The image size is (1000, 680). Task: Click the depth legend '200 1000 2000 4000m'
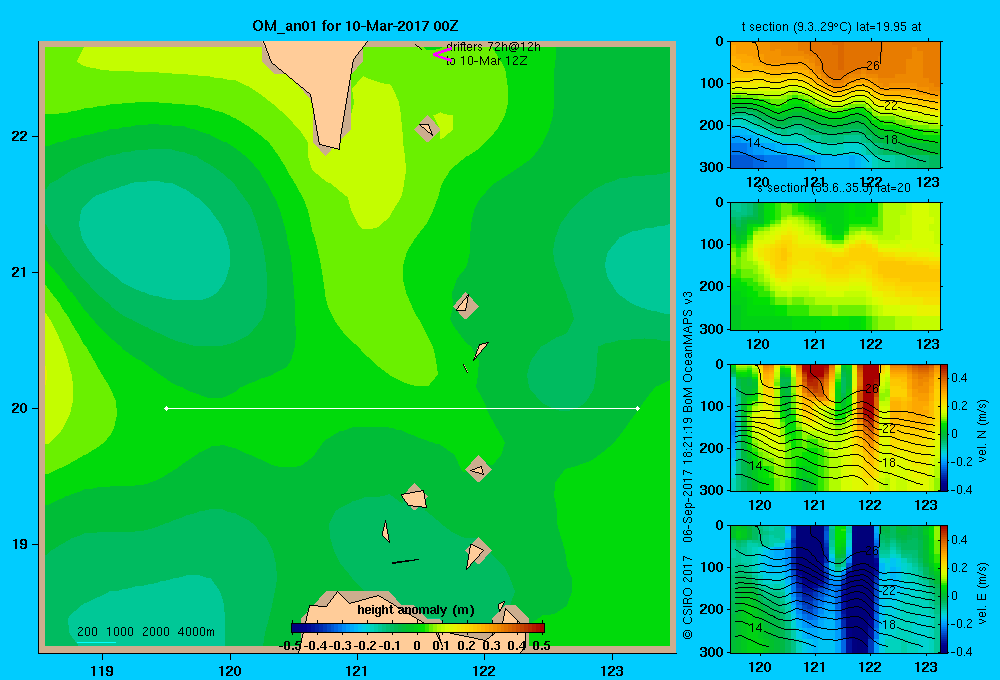click(x=145, y=632)
